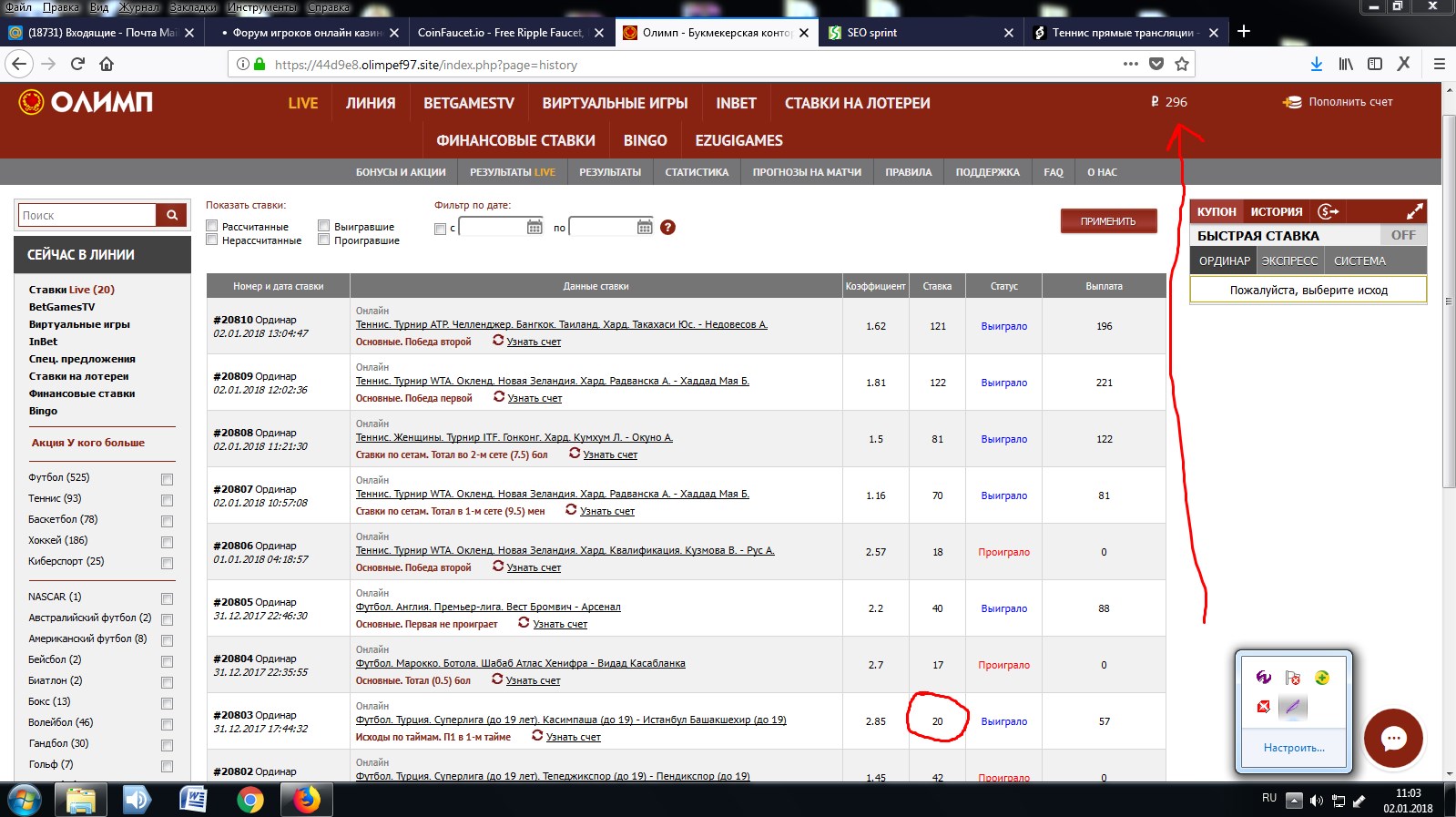Viewport: 1456px width, 817px height.
Task: Refresh score icon for bet #20810
Action: coord(498,341)
